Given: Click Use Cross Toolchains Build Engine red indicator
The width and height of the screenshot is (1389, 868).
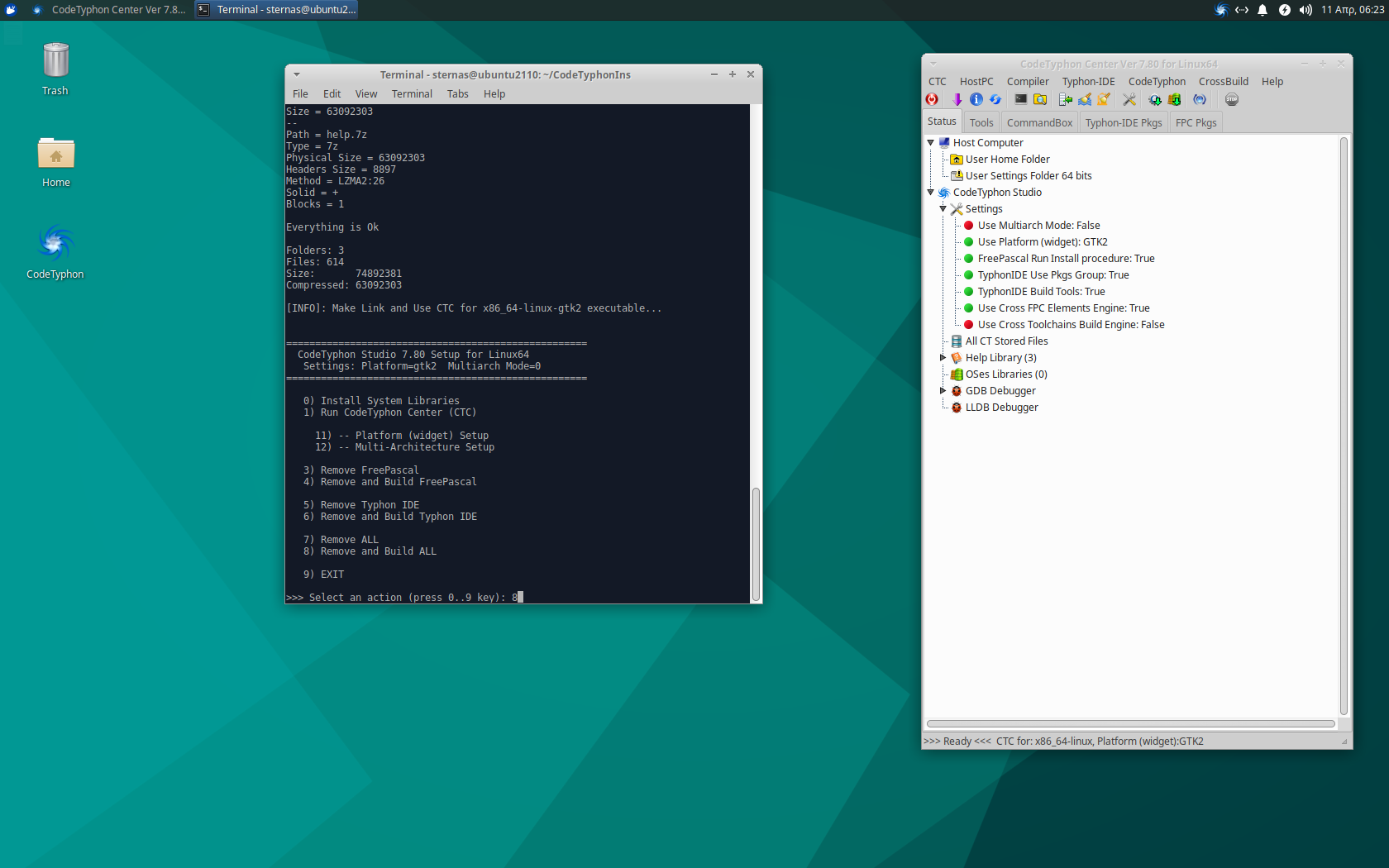Looking at the screenshot, I should pos(969,325).
